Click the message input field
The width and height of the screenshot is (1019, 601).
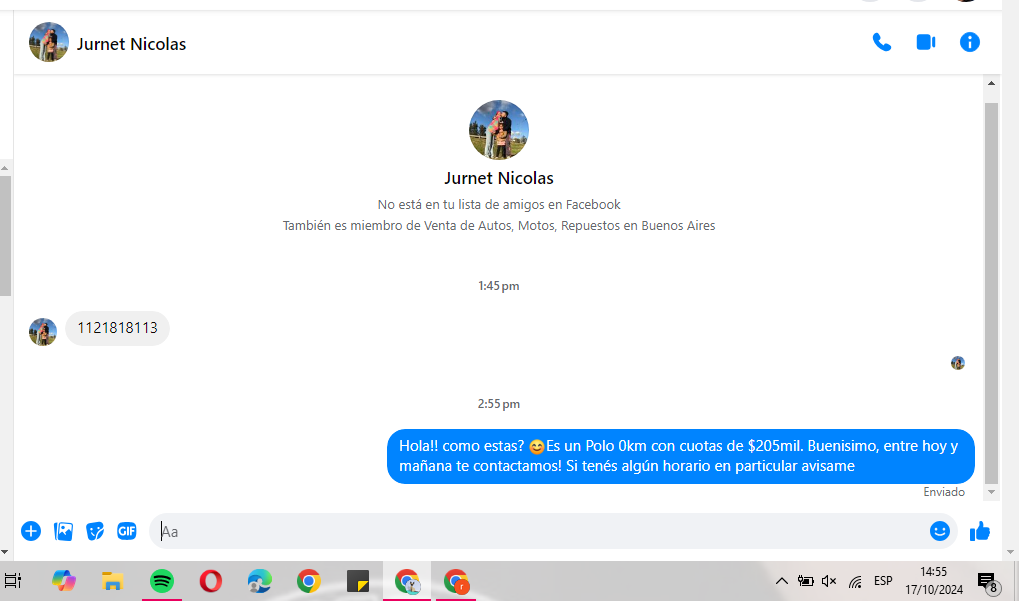click(x=540, y=531)
